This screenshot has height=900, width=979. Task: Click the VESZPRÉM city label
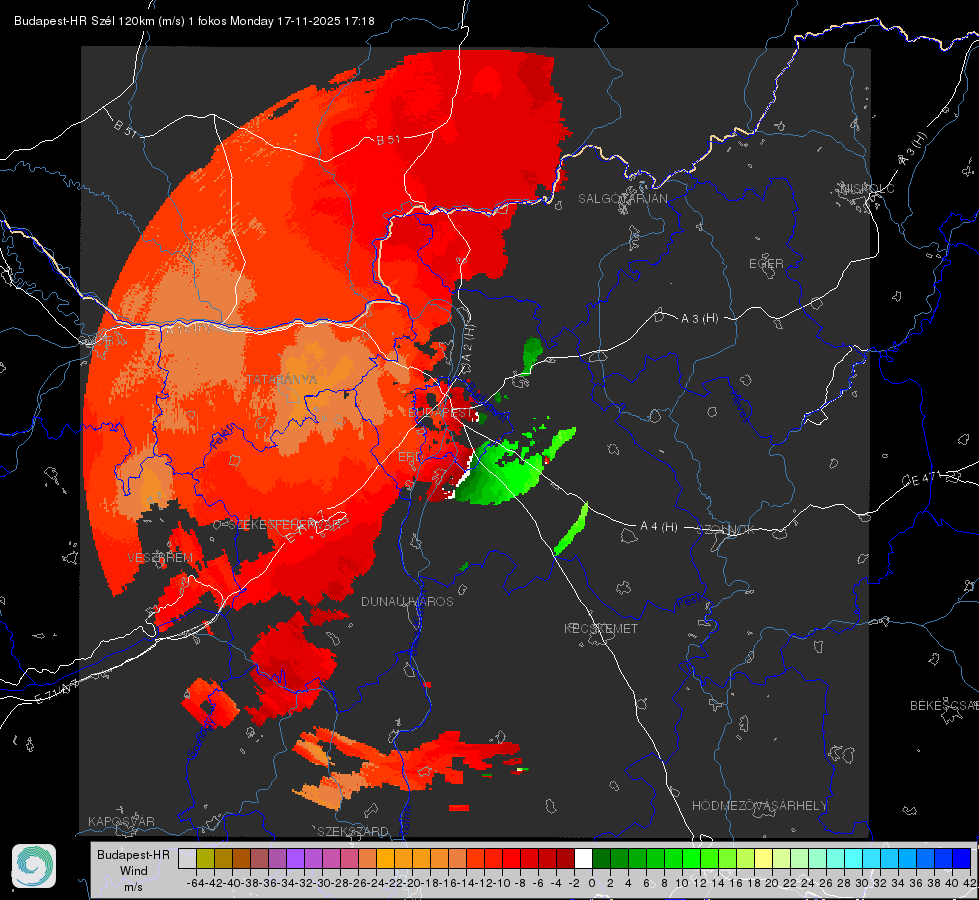(x=160, y=558)
